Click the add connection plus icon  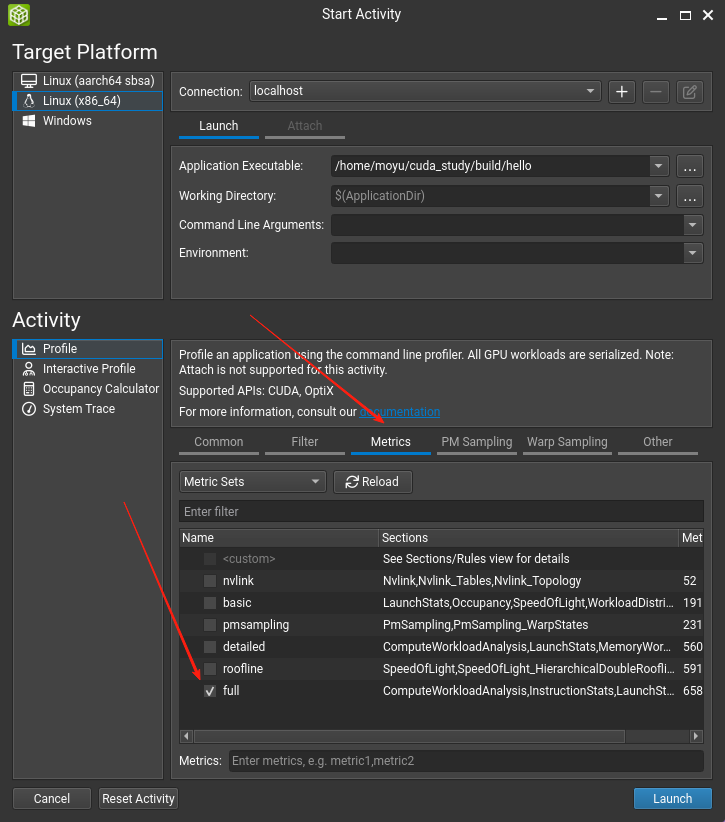(622, 92)
